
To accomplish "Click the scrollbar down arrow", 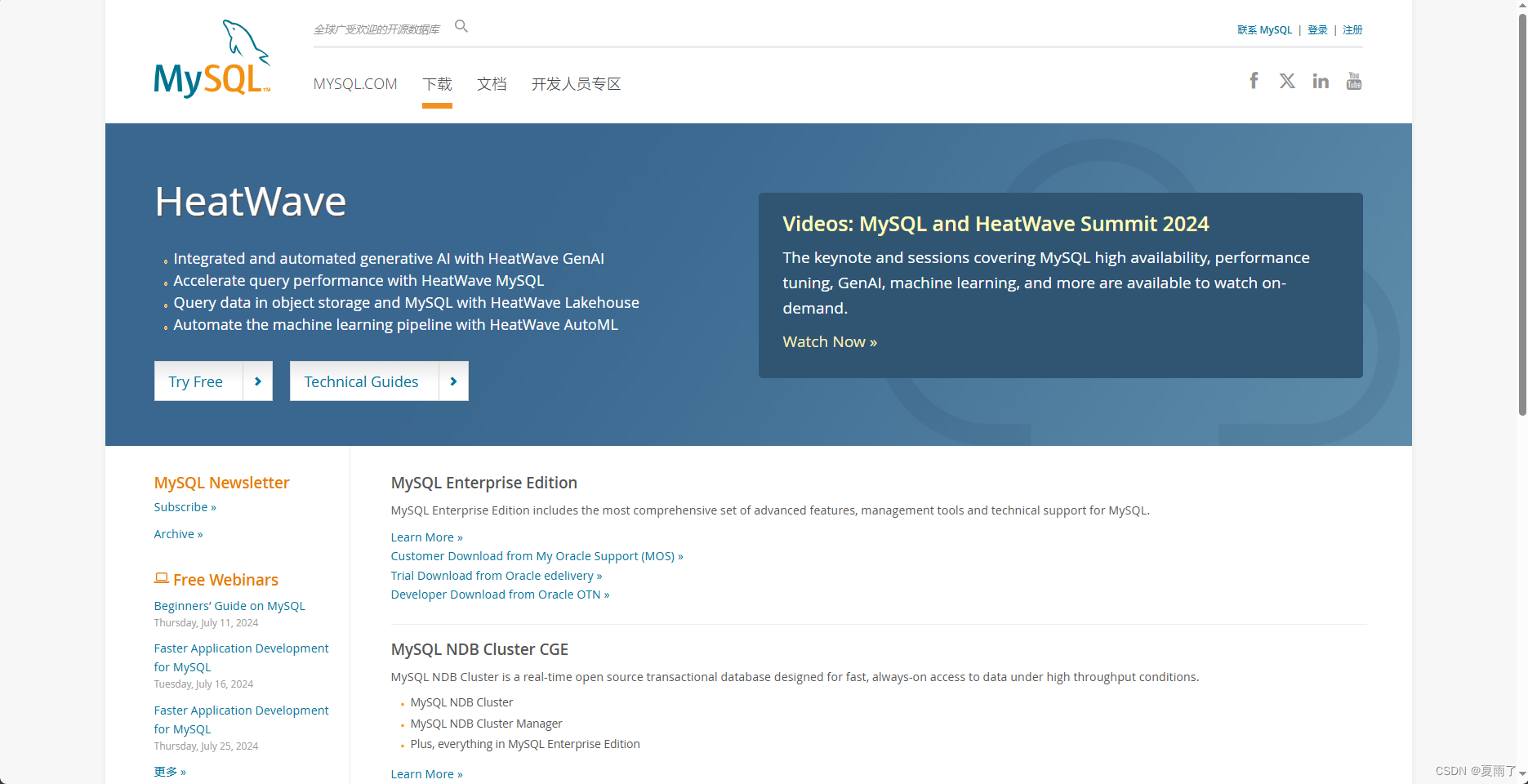I will click(x=1522, y=773).
